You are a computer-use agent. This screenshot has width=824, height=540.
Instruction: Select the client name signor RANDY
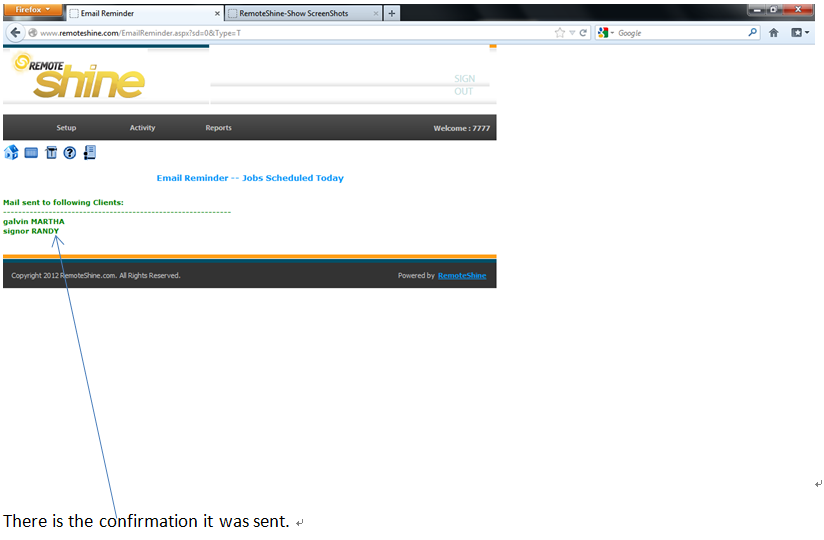(x=31, y=231)
